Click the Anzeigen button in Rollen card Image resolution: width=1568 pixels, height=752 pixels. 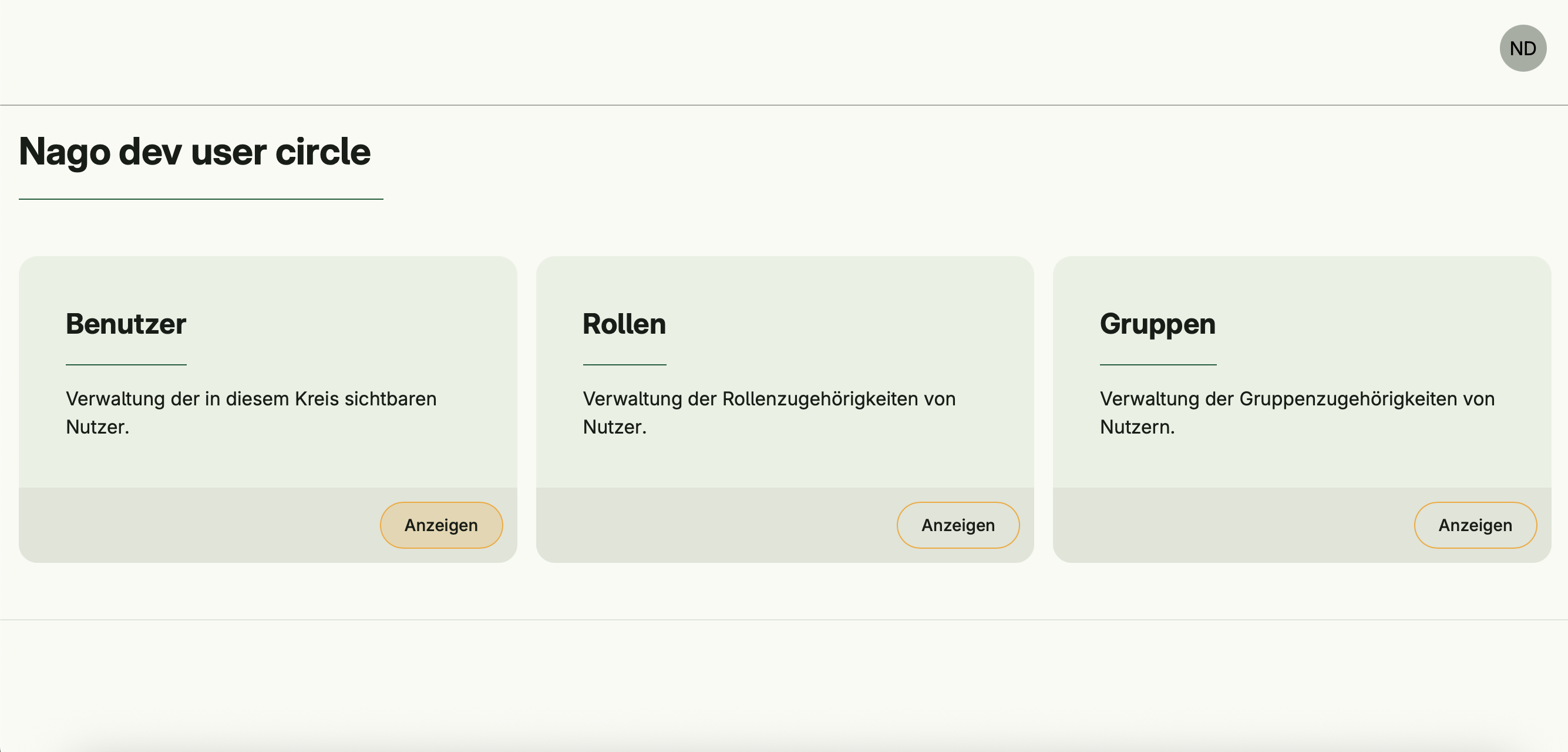957,525
